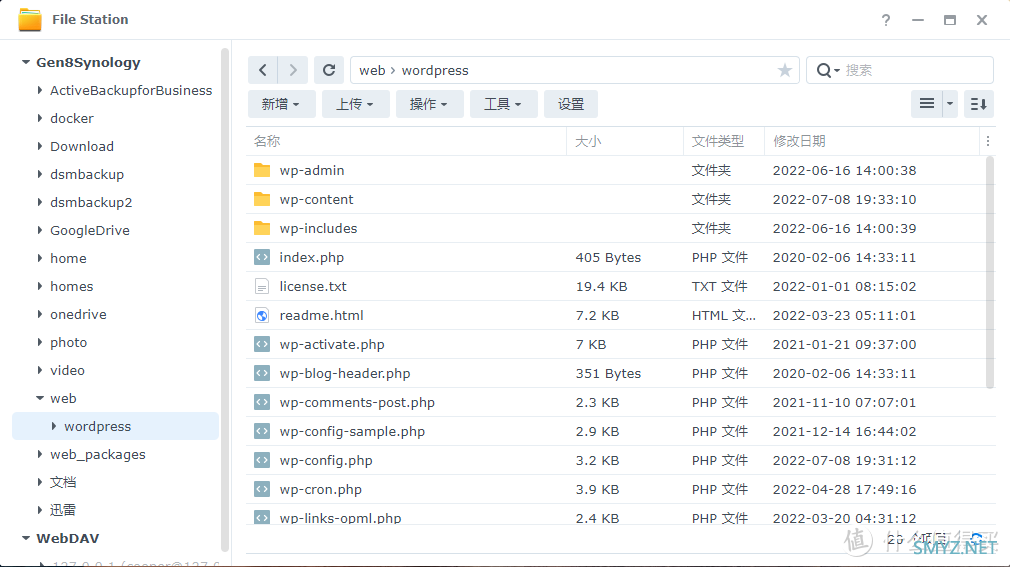Collapse the web folder arrow
The width and height of the screenshot is (1010, 567).
tap(40, 398)
